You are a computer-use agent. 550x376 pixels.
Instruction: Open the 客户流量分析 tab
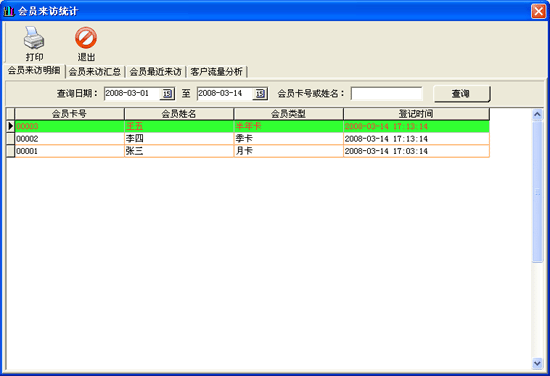coord(216,72)
